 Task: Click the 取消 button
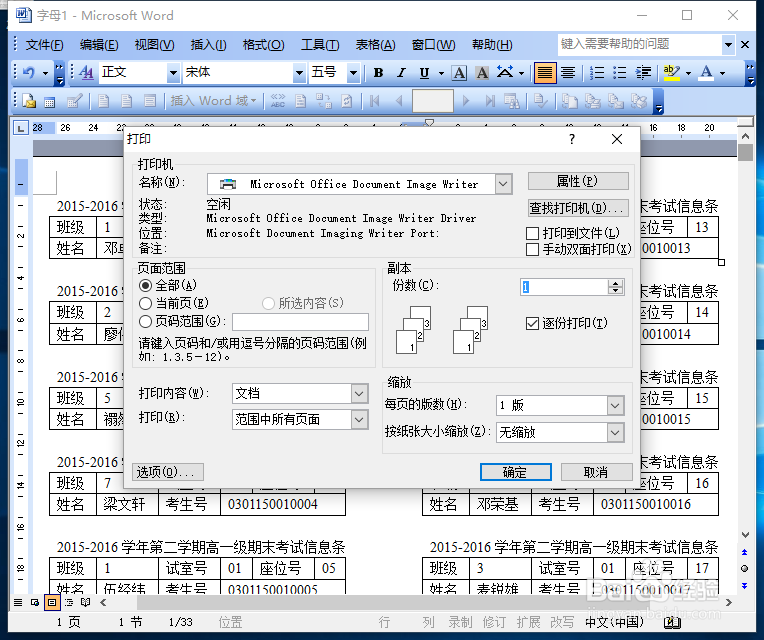point(596,472)
